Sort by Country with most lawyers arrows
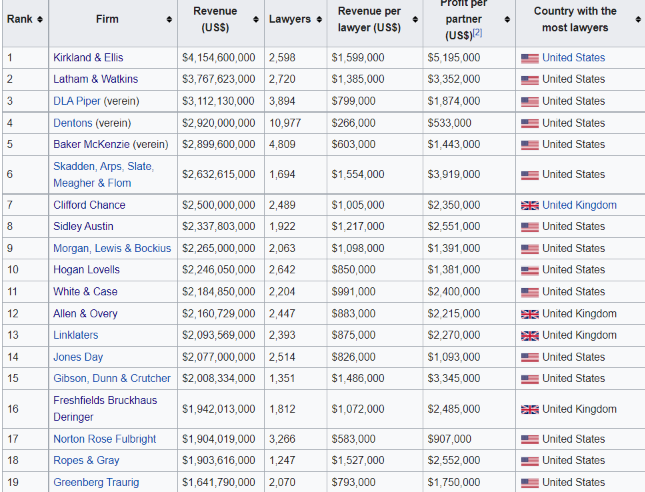 [x=638, y=19]
